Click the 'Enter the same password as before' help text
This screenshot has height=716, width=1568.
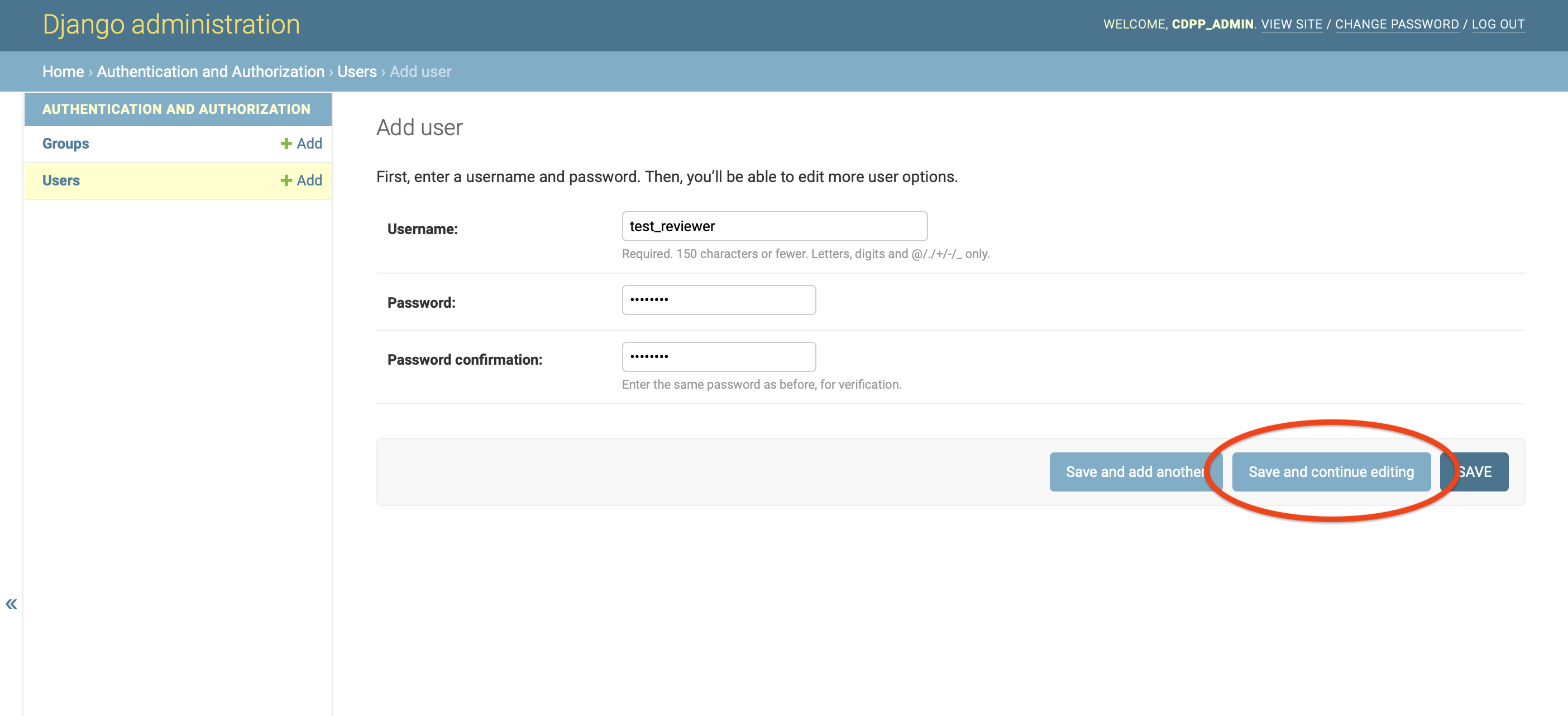762,385
